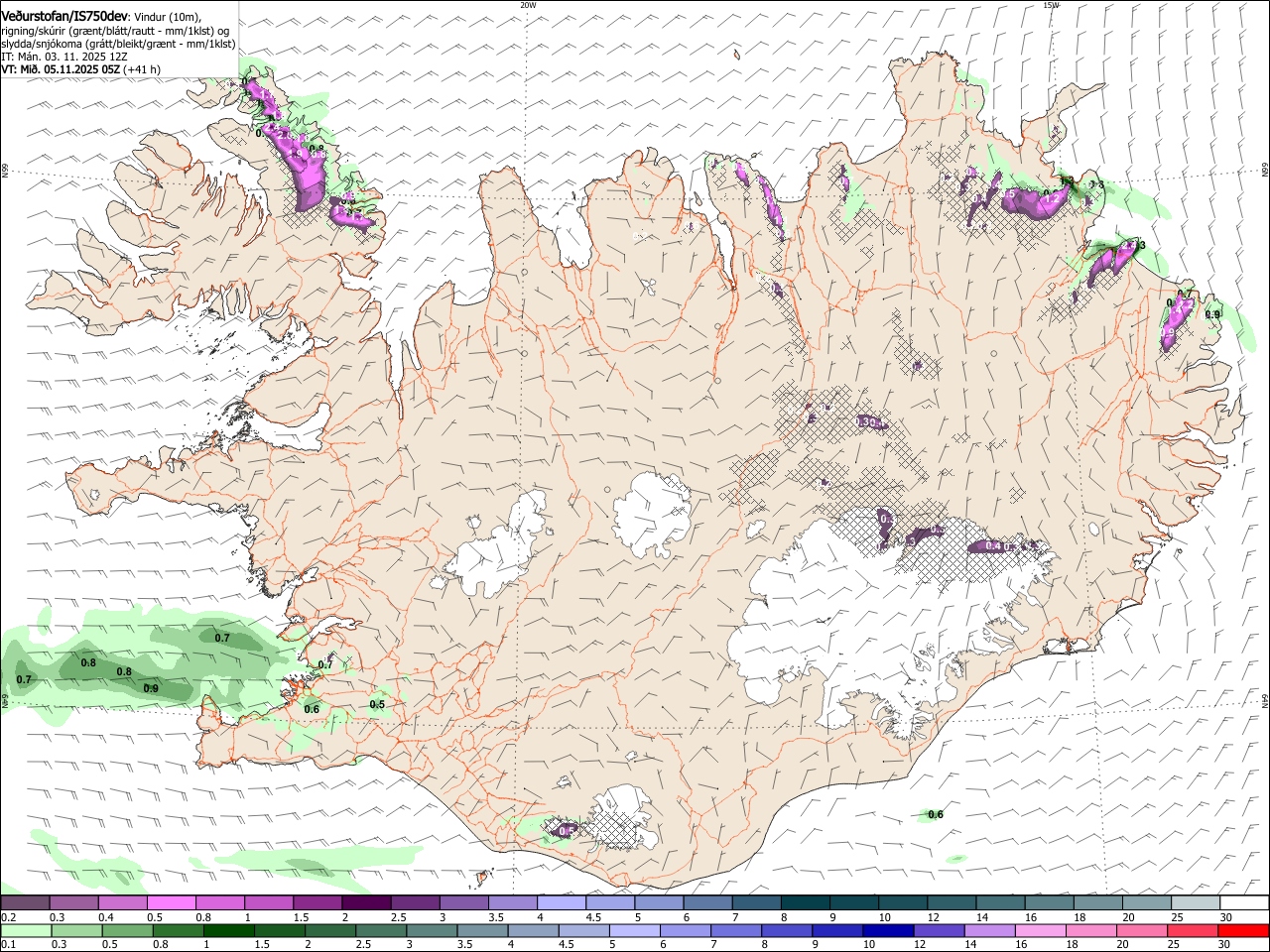Viewport: 1270px width, 952px height.
Task: Click the upper legend swatch between 3 and 3.5
Action: (x=463, y=902)
